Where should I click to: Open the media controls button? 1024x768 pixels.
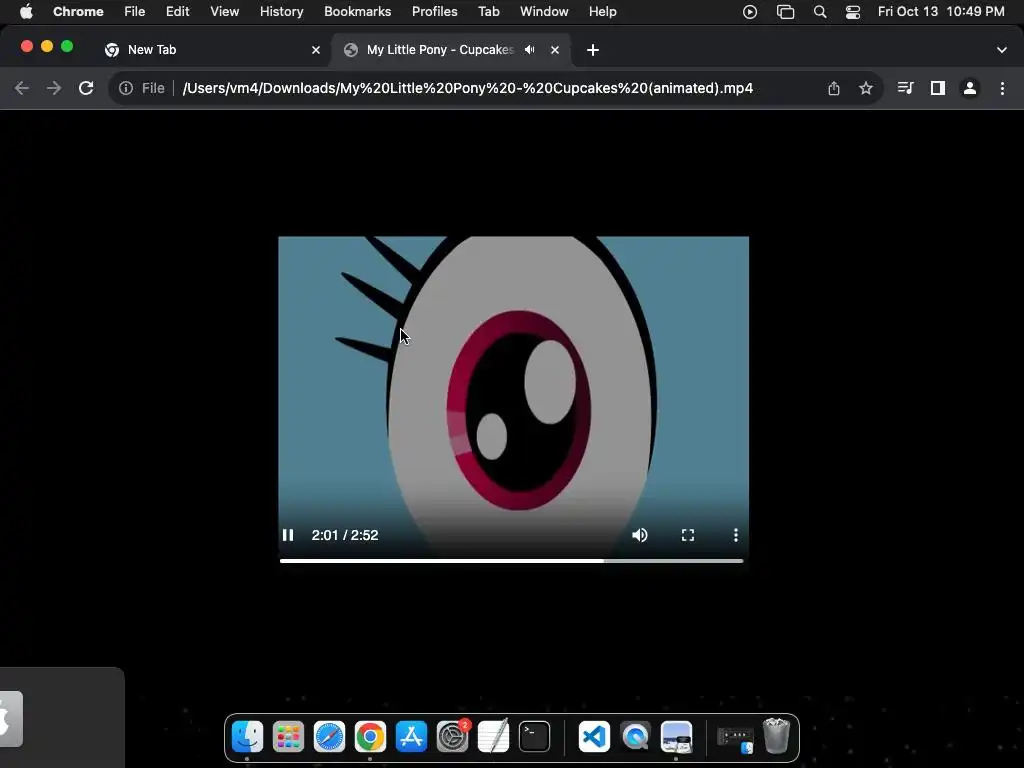[x=905, y=88]
